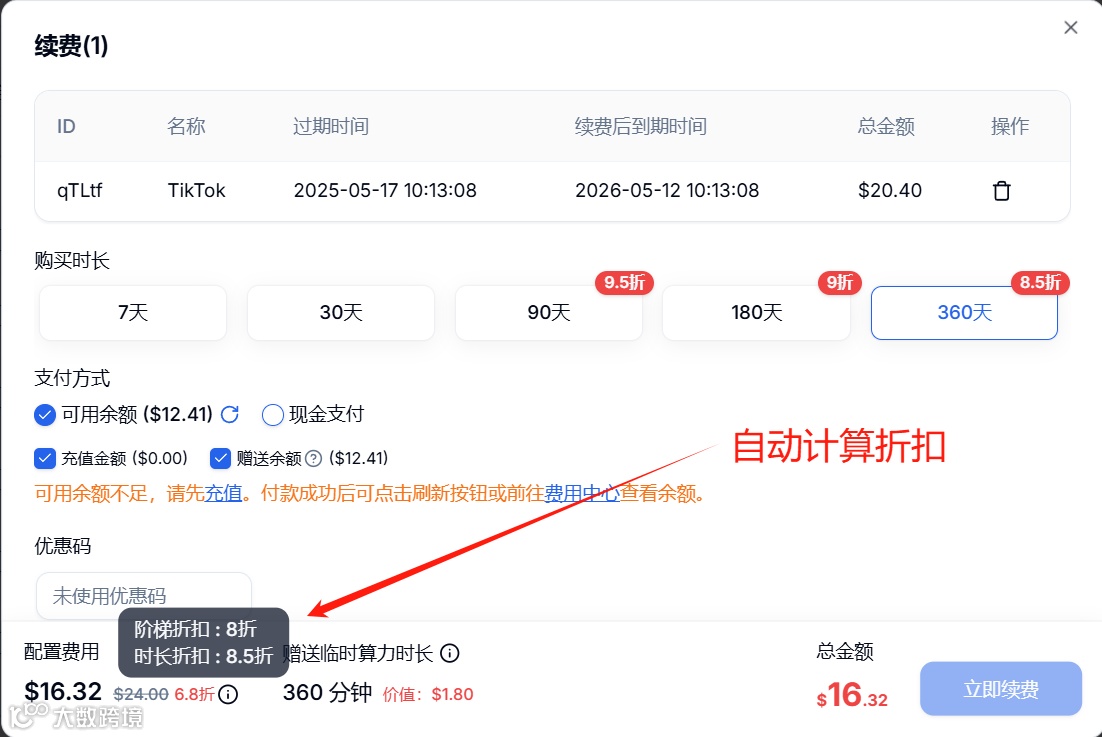Screen dimensions: 1102x737
Task: Click the 8.5折 discount badge
Action: pos(1040,282)
